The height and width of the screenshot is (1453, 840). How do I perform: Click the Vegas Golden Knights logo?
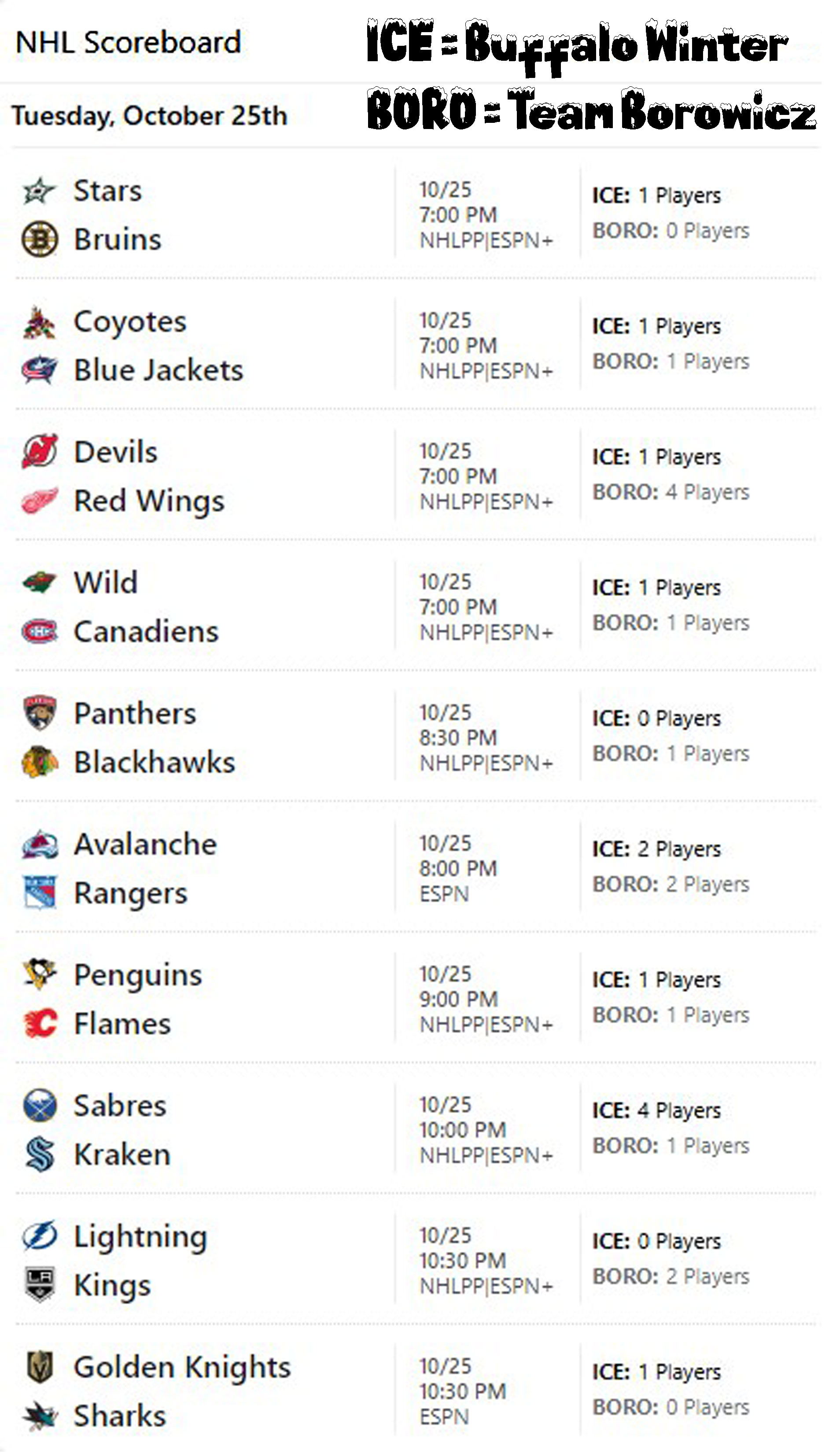(x=39, y=1367)
